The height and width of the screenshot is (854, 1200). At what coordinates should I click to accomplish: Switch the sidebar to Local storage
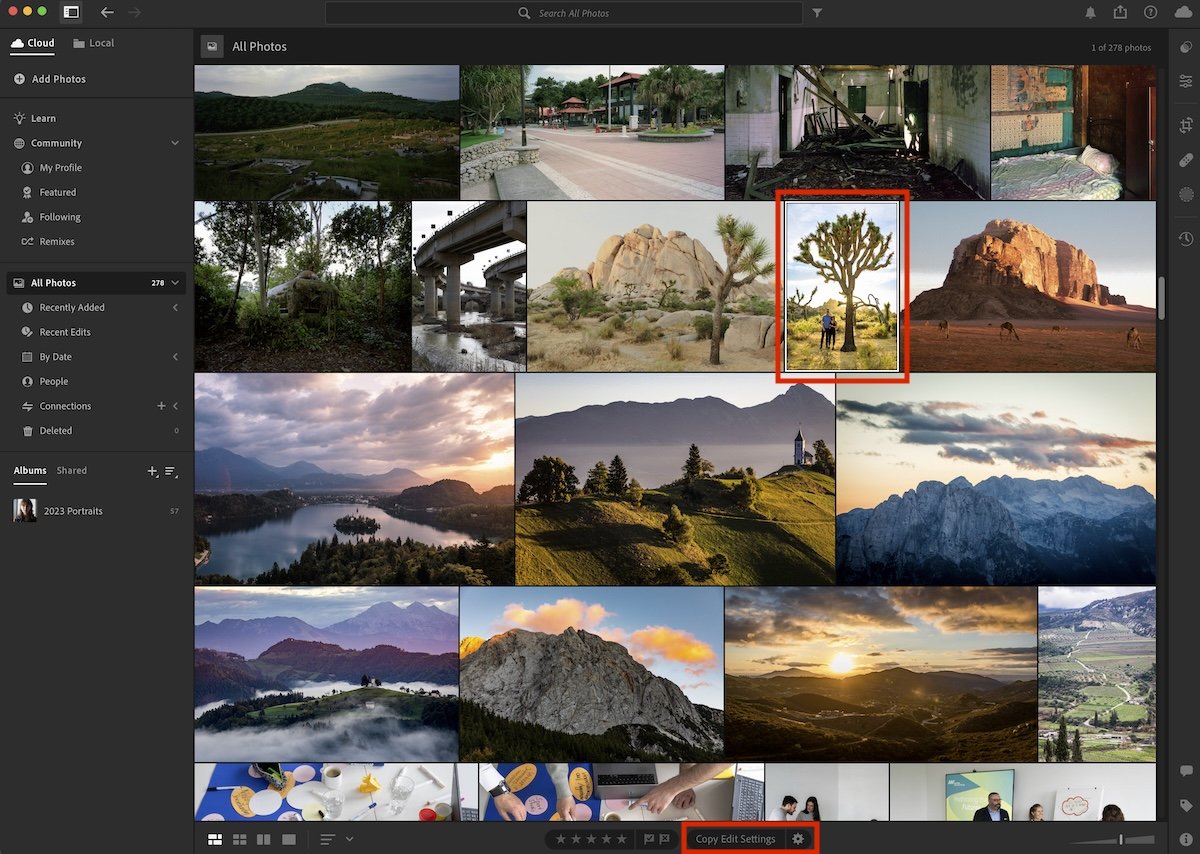click(95, 43)
